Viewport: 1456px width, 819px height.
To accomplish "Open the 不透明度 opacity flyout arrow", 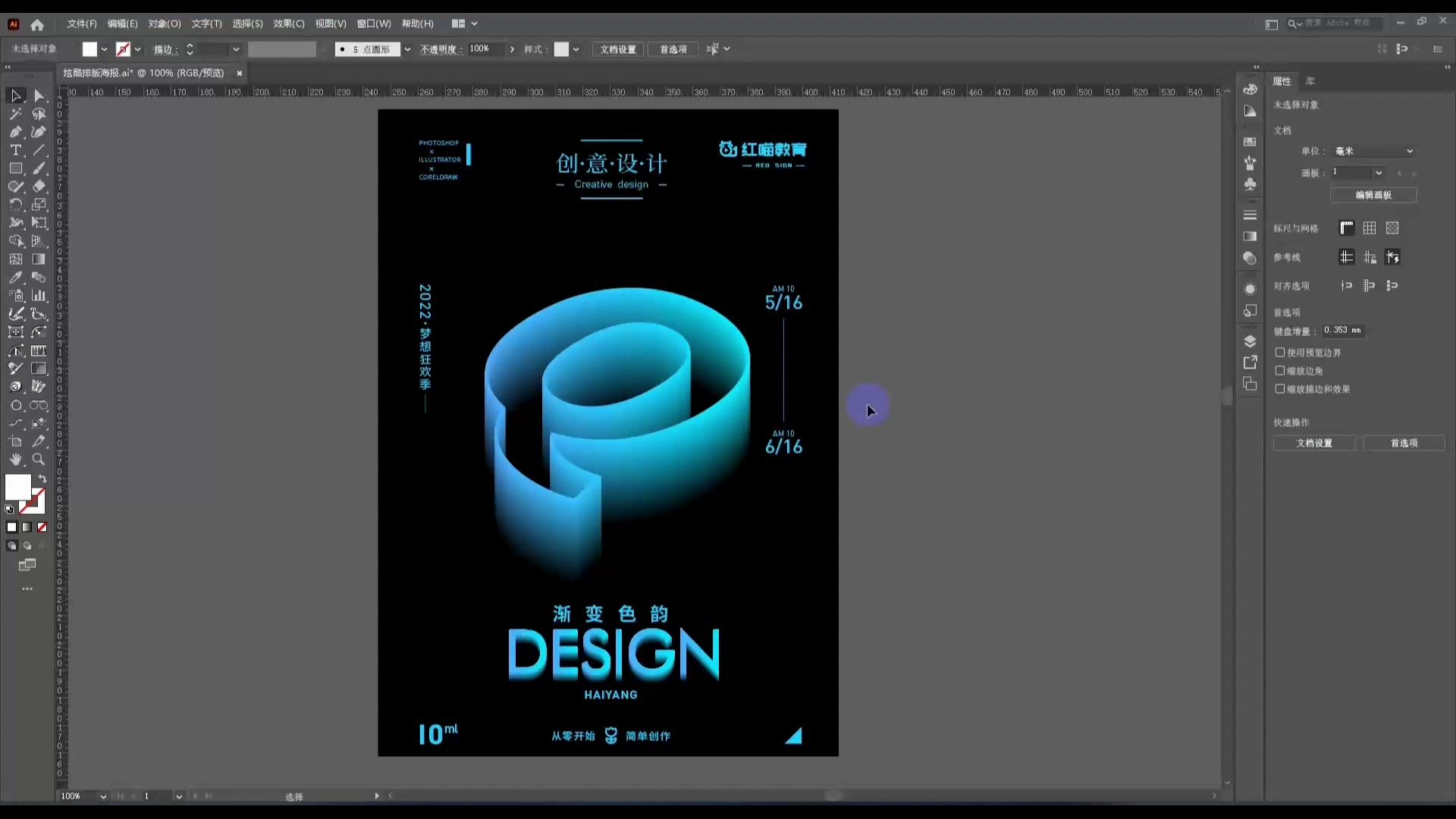I will click(513, 49).
